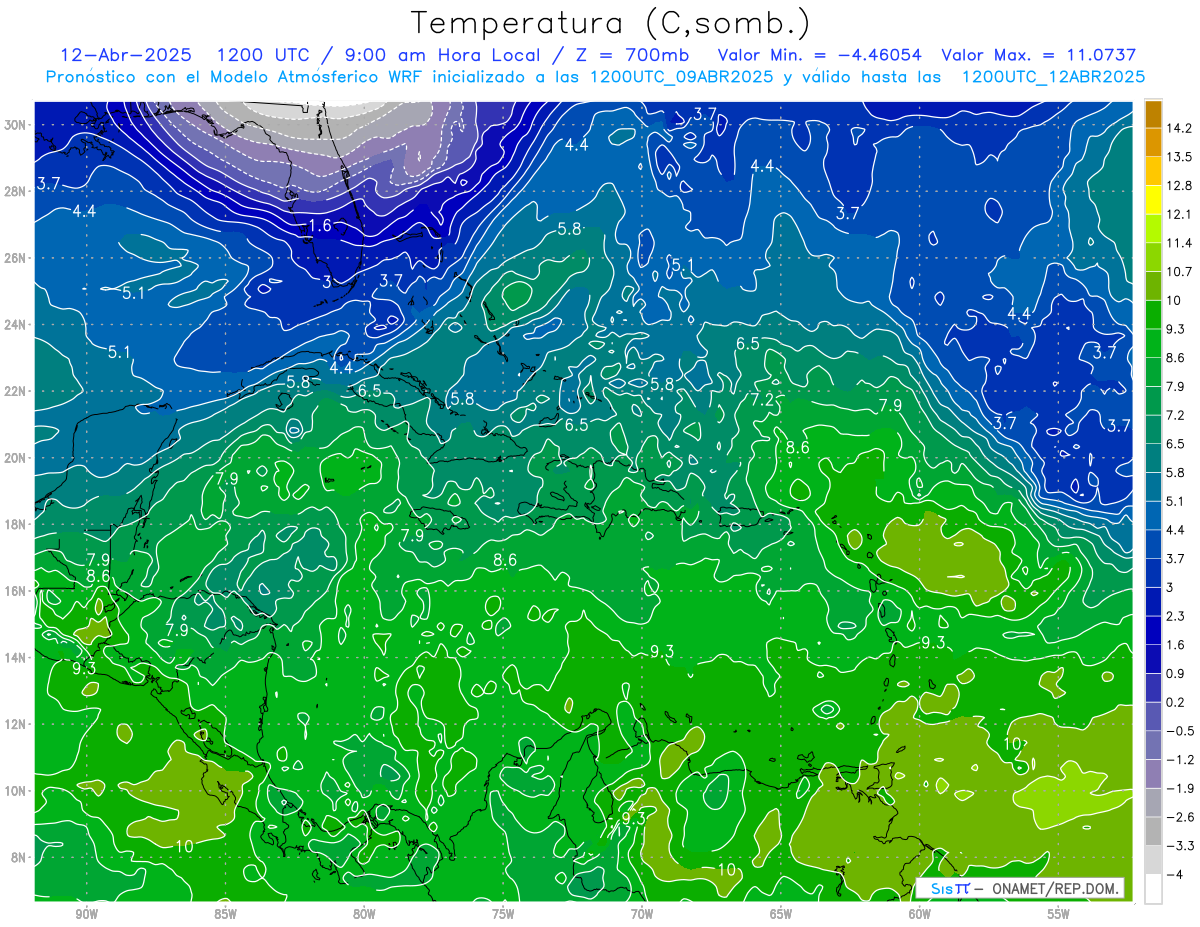Click the legend swatch between 5.8 and 6.5
This screenshot has height=927, width=1200.
pyautogui.click(x=1153, y=458)
